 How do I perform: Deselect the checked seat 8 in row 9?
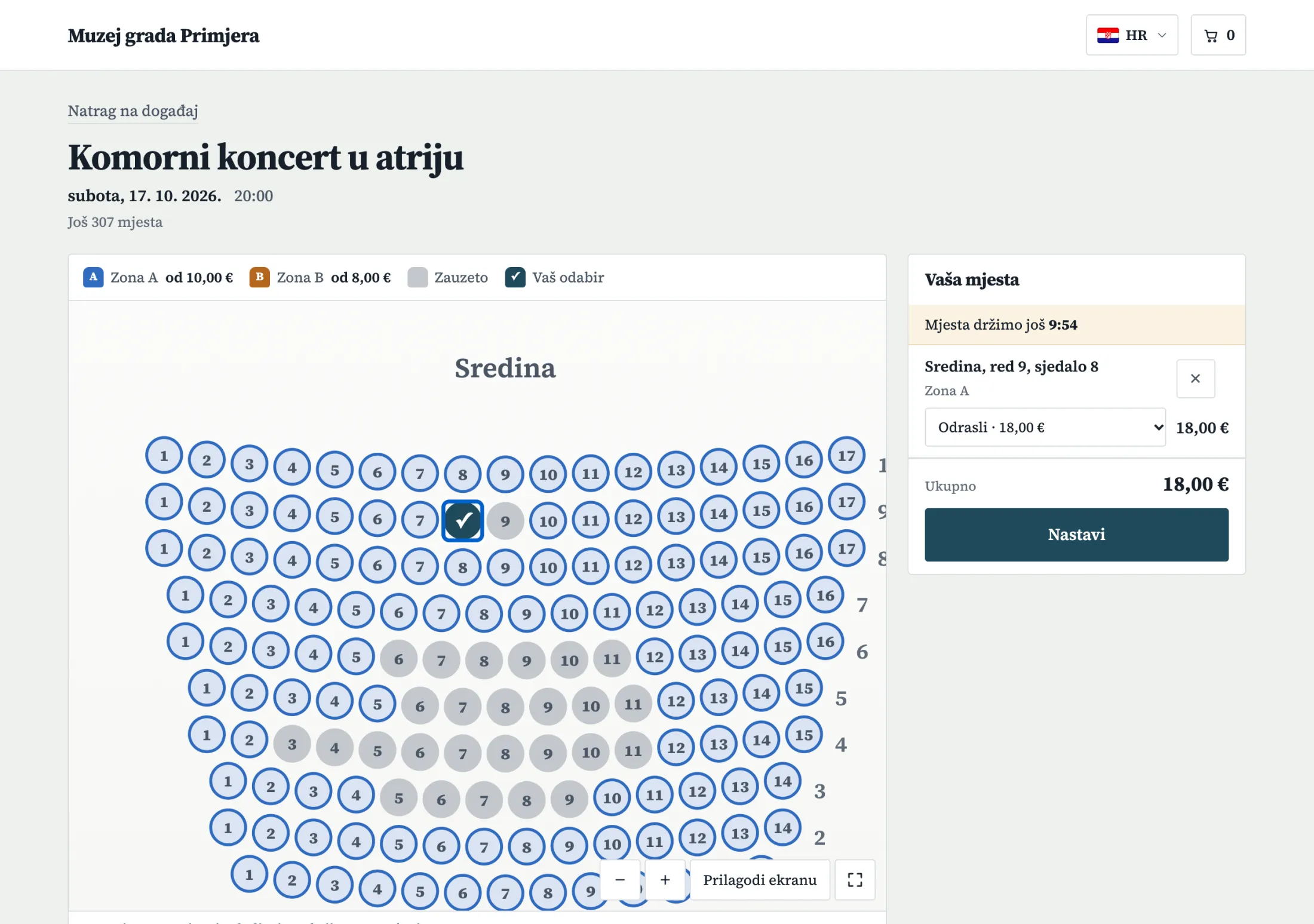463,521
